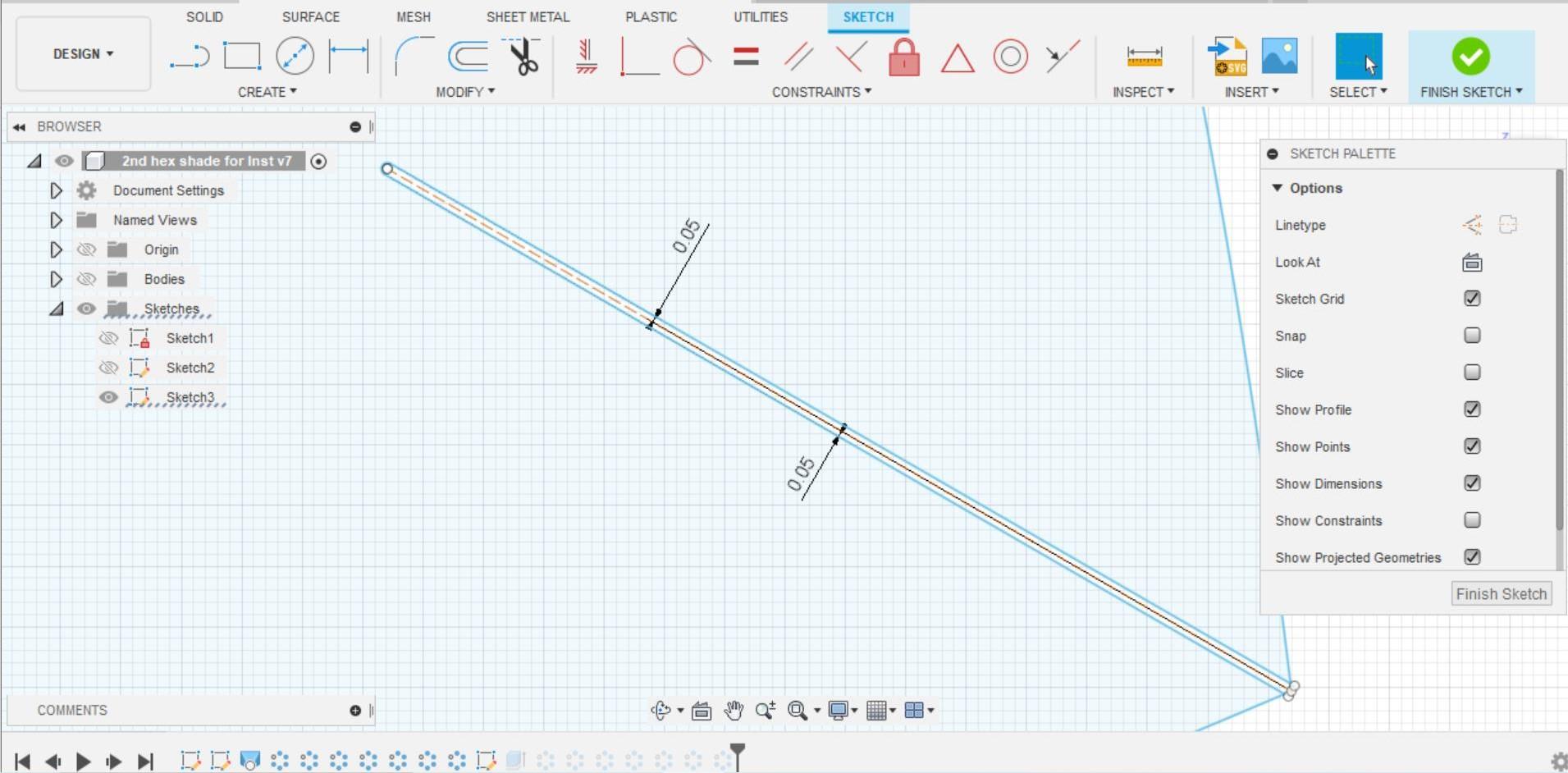The width and height of the screenshot is (1568, 773).
Task: Play the timeline
Action: pos(83,762)
